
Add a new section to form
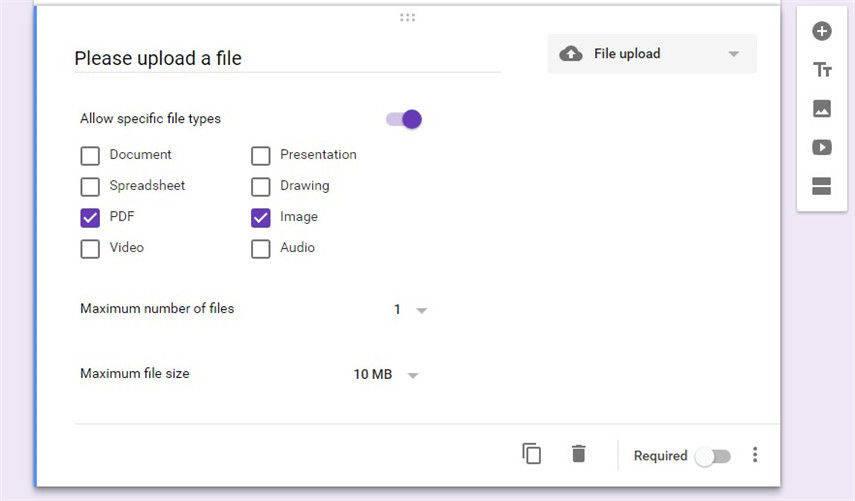click(x=822, y=187)
